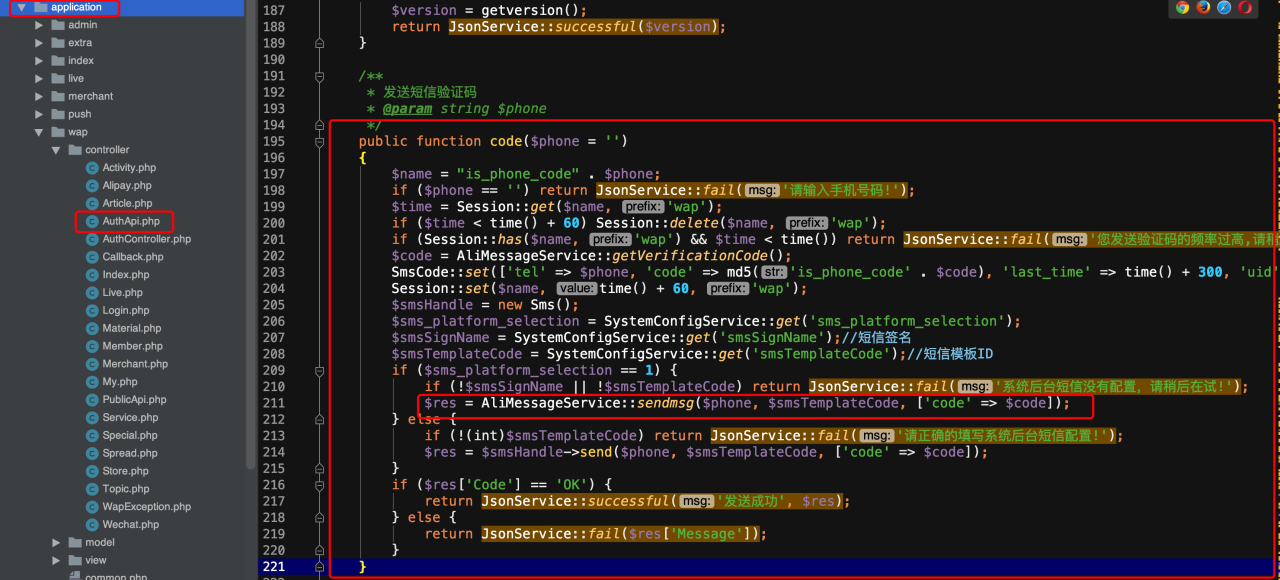Open Merchant.php in the tree
Screen dimensions: 1280x580
(x=135, y=364)
